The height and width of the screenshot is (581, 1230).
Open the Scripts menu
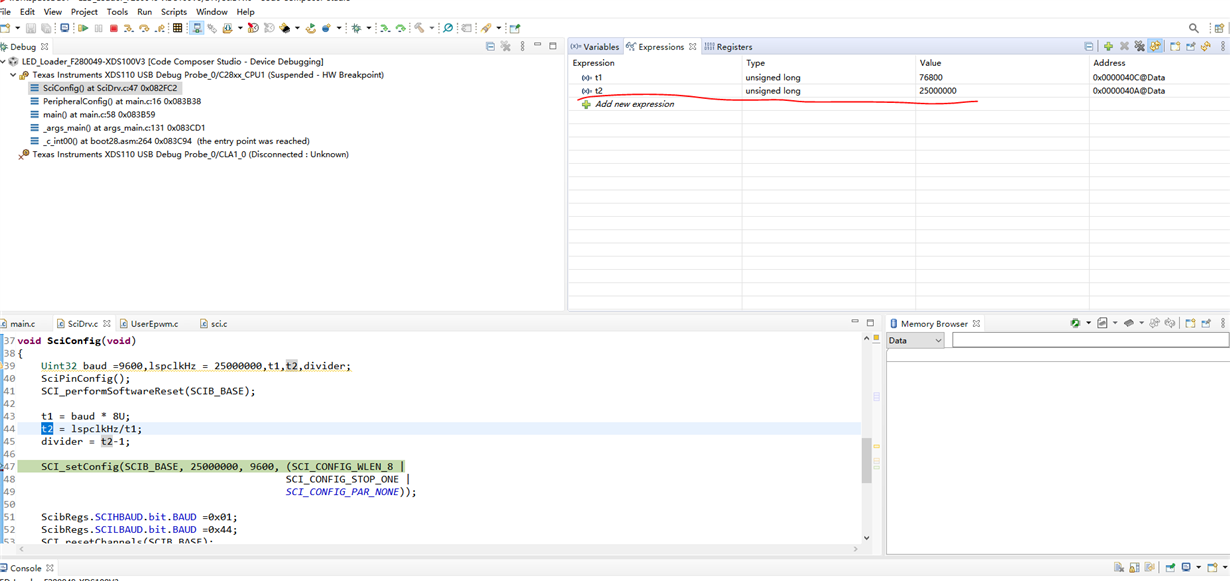[x=174, y=12]
